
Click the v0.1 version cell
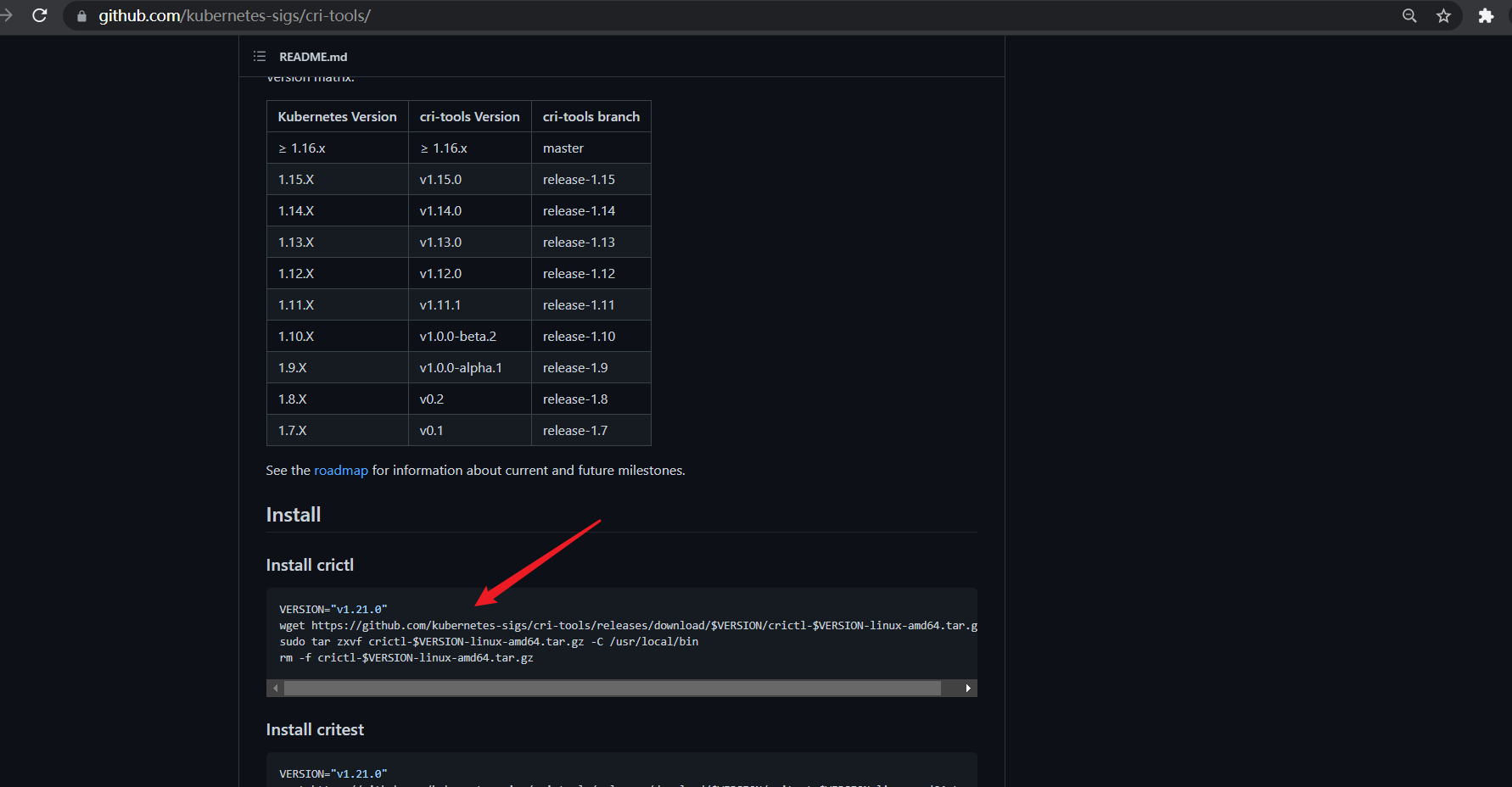tap(470, 430)
